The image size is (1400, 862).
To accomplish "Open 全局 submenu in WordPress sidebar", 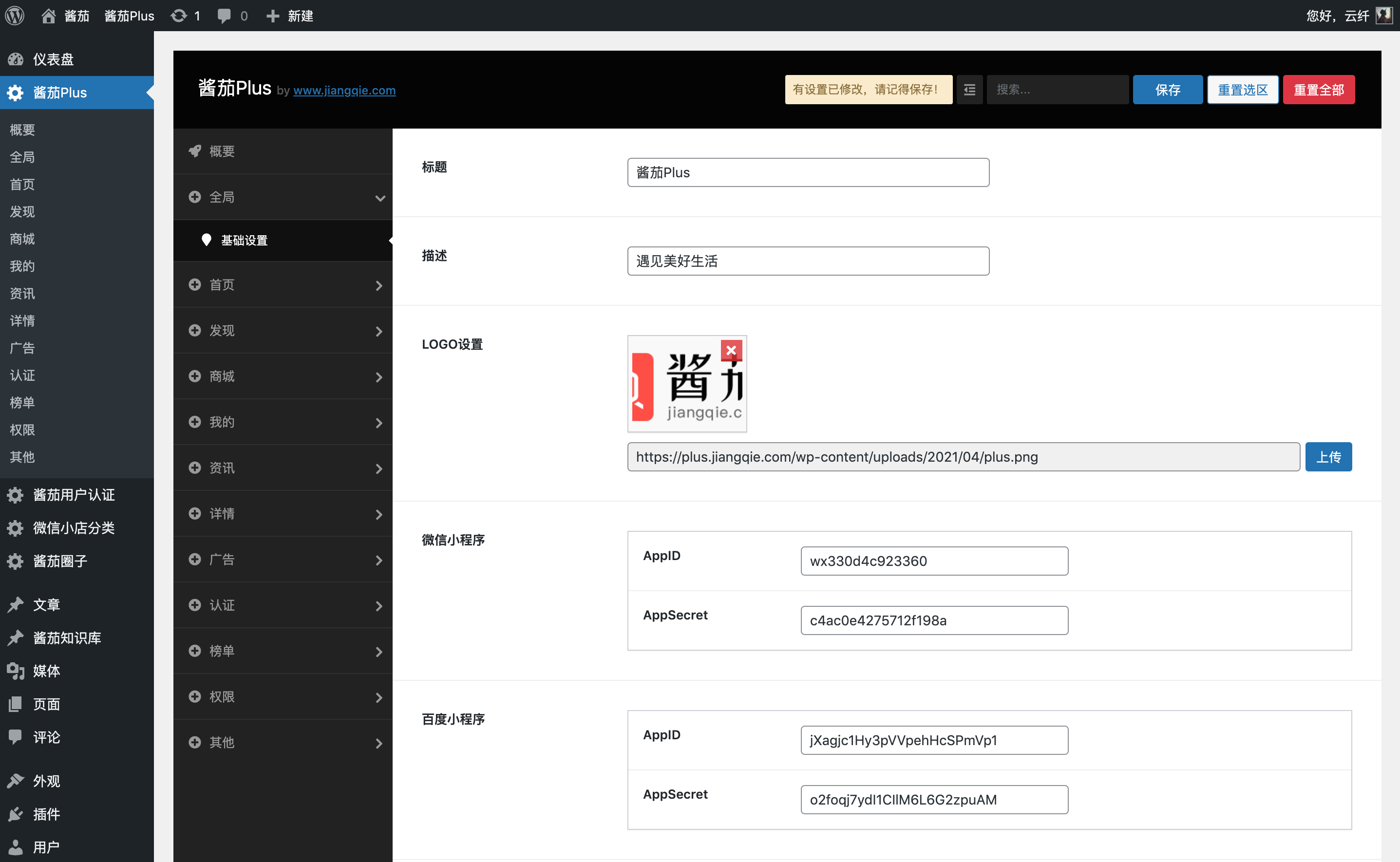I will pyautogui.click(x=22, y=157).
